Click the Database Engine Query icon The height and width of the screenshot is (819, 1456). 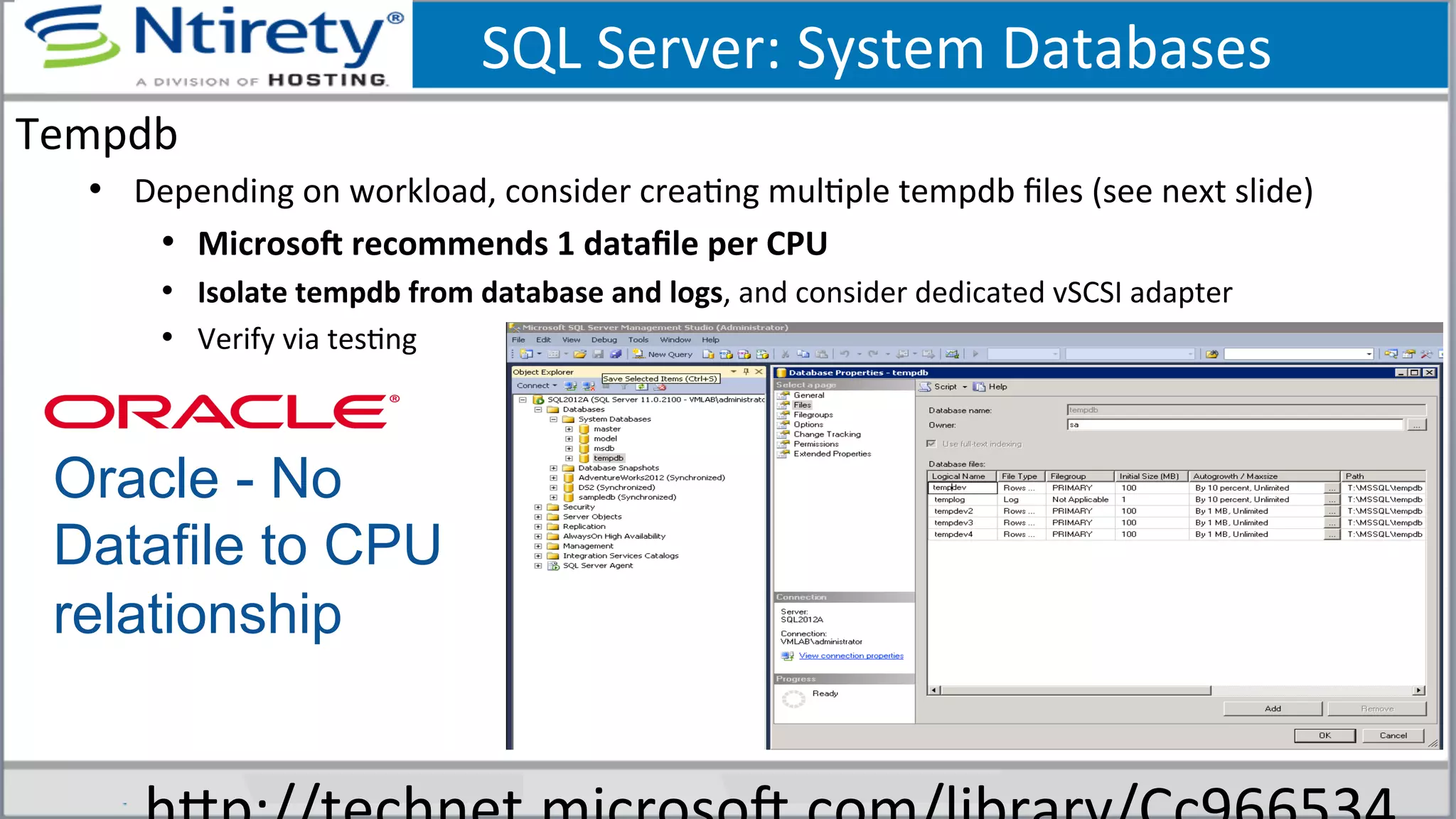[708, 354]
